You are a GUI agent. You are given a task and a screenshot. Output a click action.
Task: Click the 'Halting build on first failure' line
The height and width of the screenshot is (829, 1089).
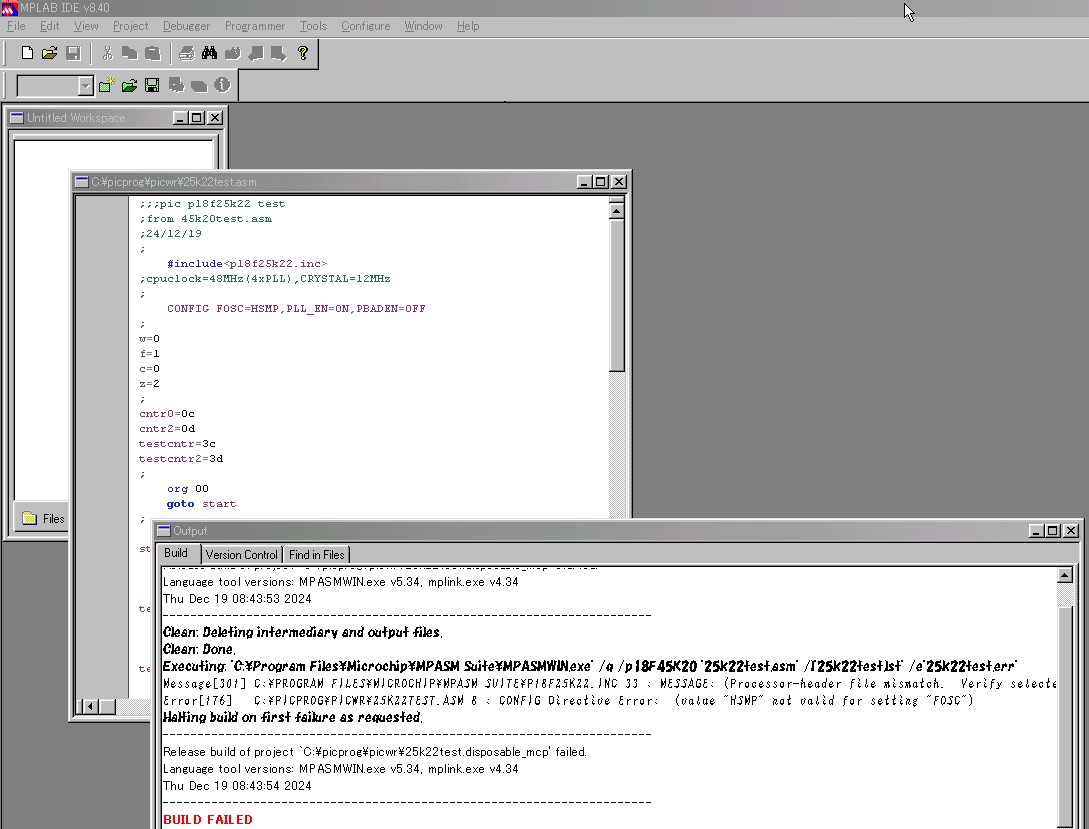click(x=292, y=717)
